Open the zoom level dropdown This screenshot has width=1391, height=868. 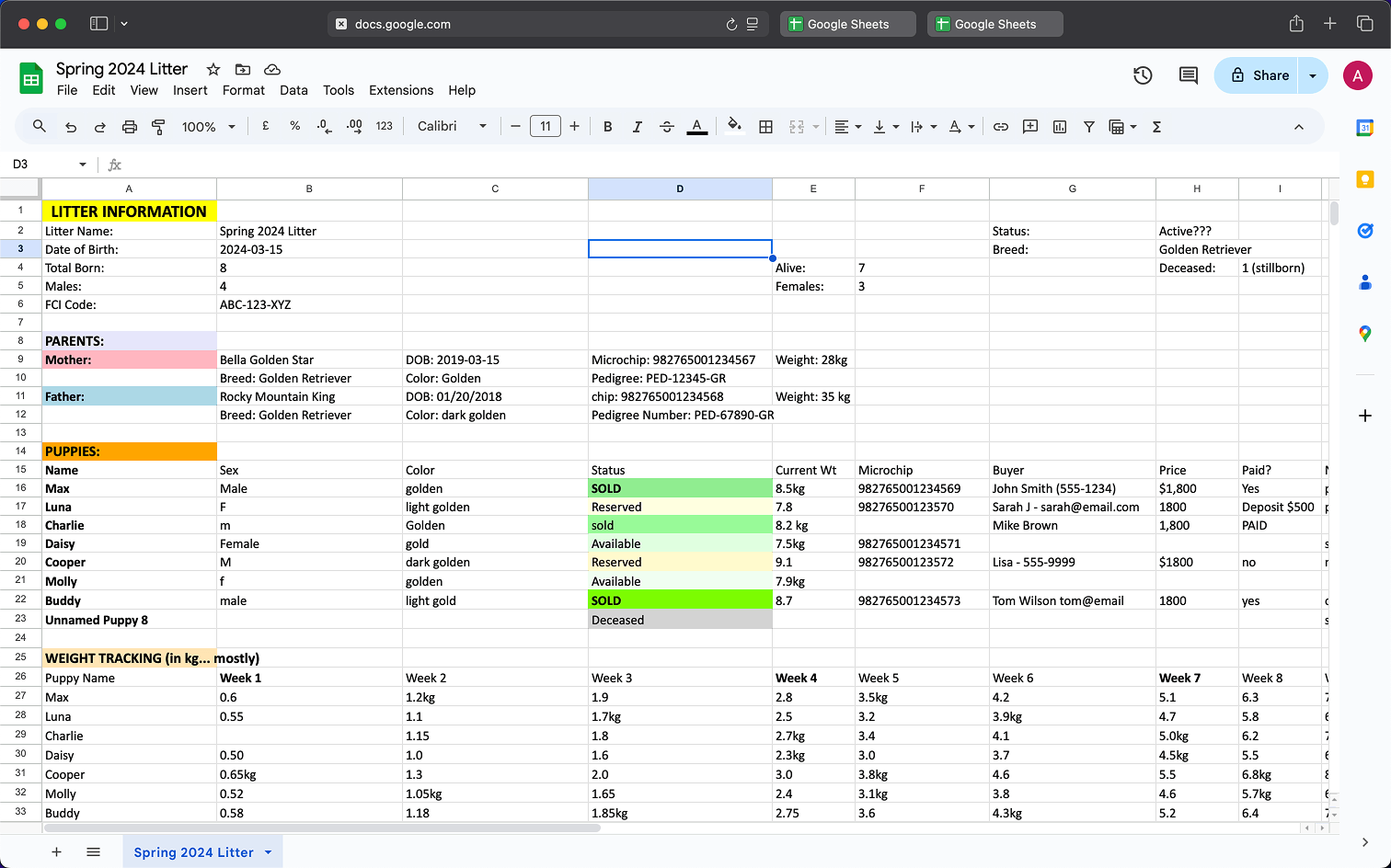pyautogui.click(x=208, y=126)
